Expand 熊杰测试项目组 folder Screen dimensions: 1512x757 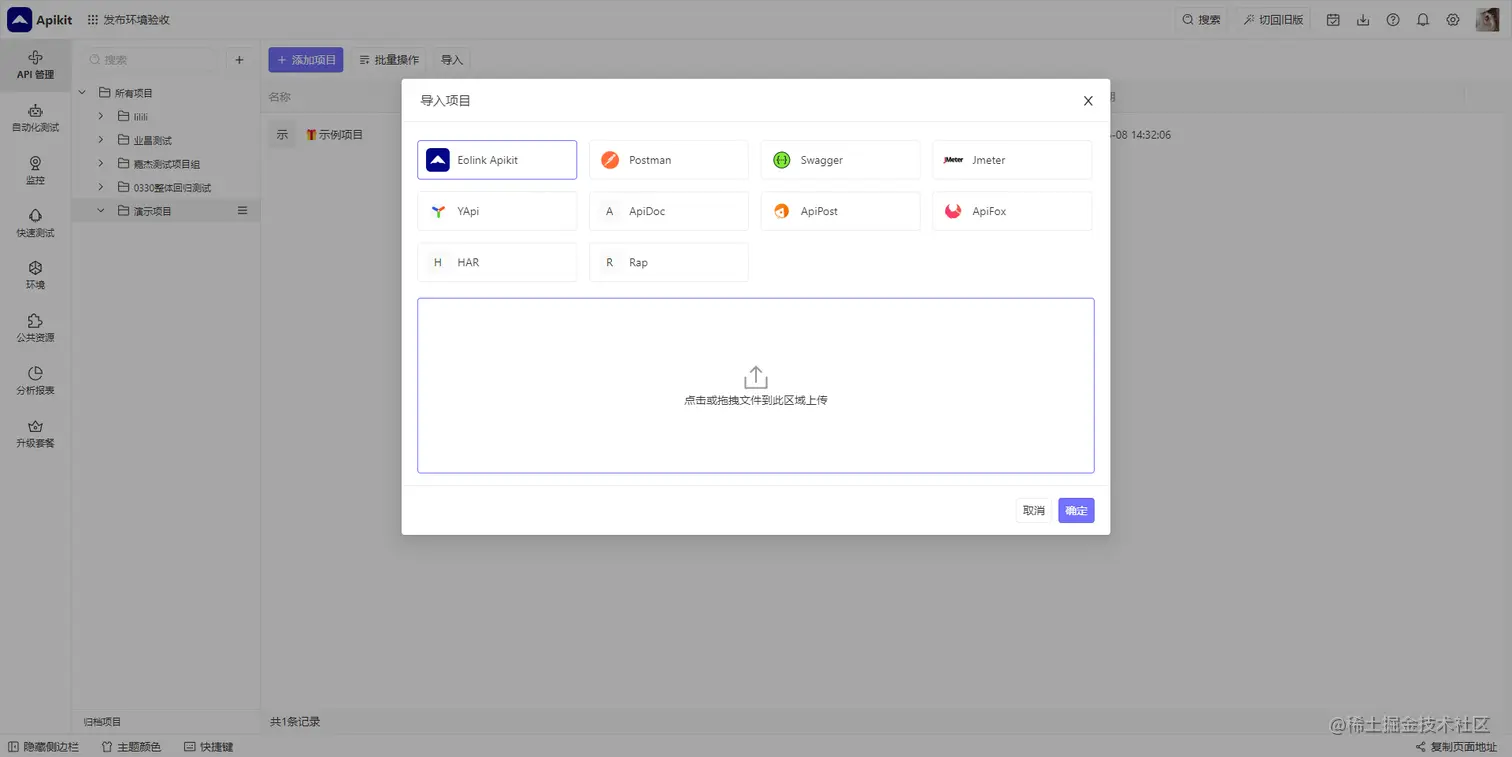point(100,163)
